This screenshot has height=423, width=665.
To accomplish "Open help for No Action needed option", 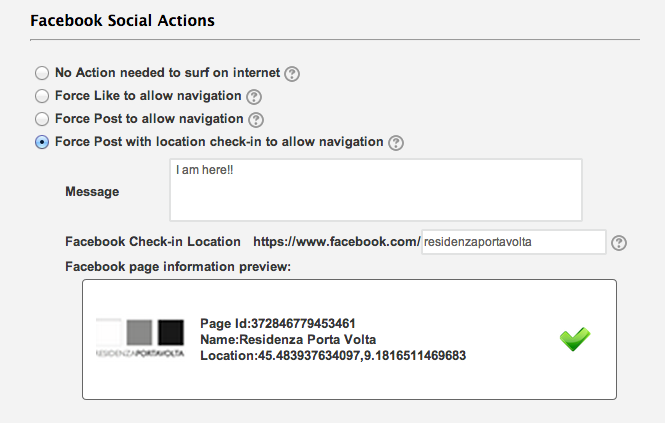I will pos(292,74).
